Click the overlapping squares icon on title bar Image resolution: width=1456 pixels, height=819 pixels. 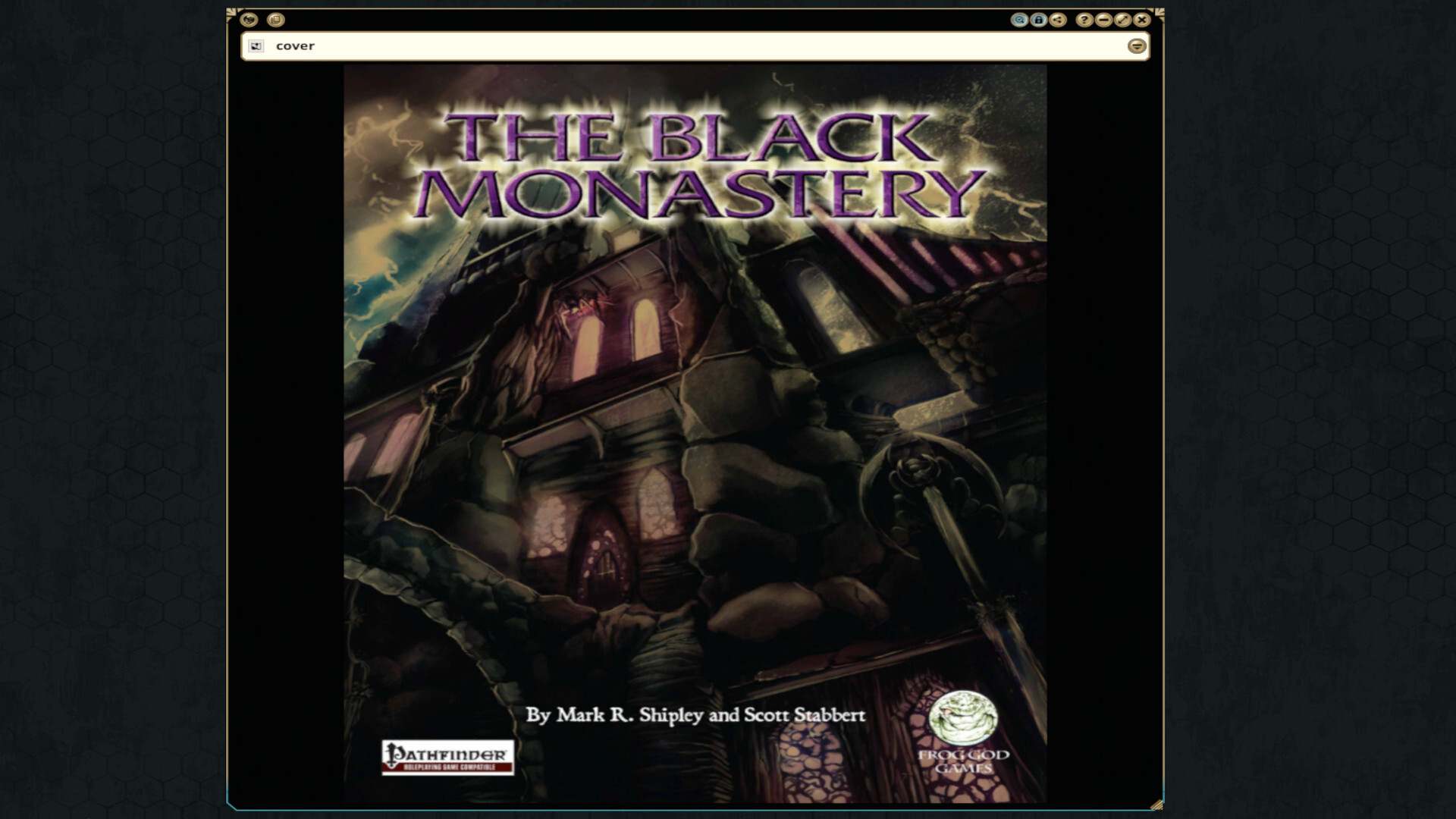point(276,20)
